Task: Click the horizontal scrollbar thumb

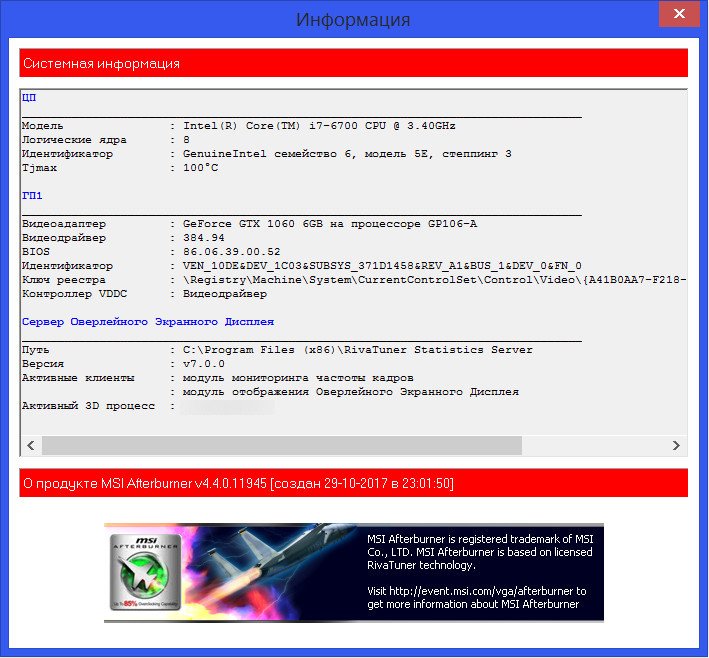Action: (x=282, y=445)
